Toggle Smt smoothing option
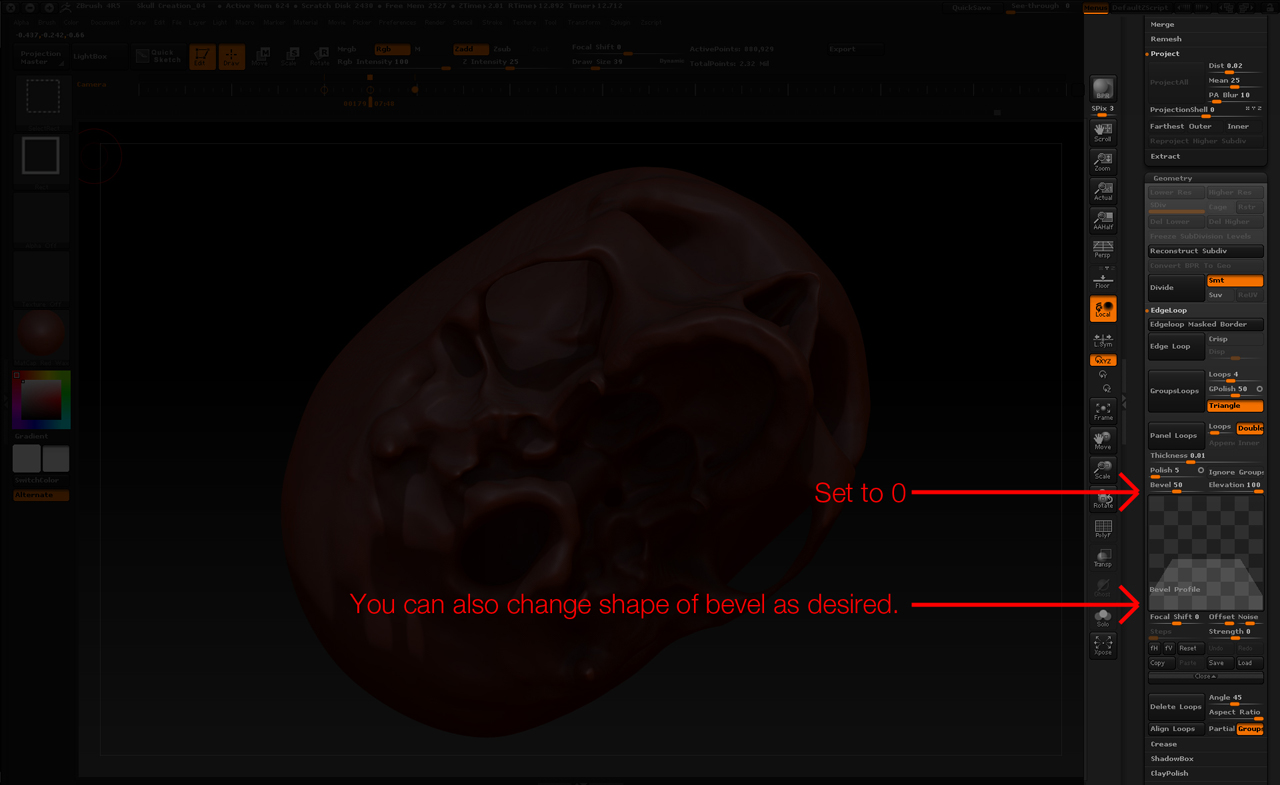 coord(1235,281)
